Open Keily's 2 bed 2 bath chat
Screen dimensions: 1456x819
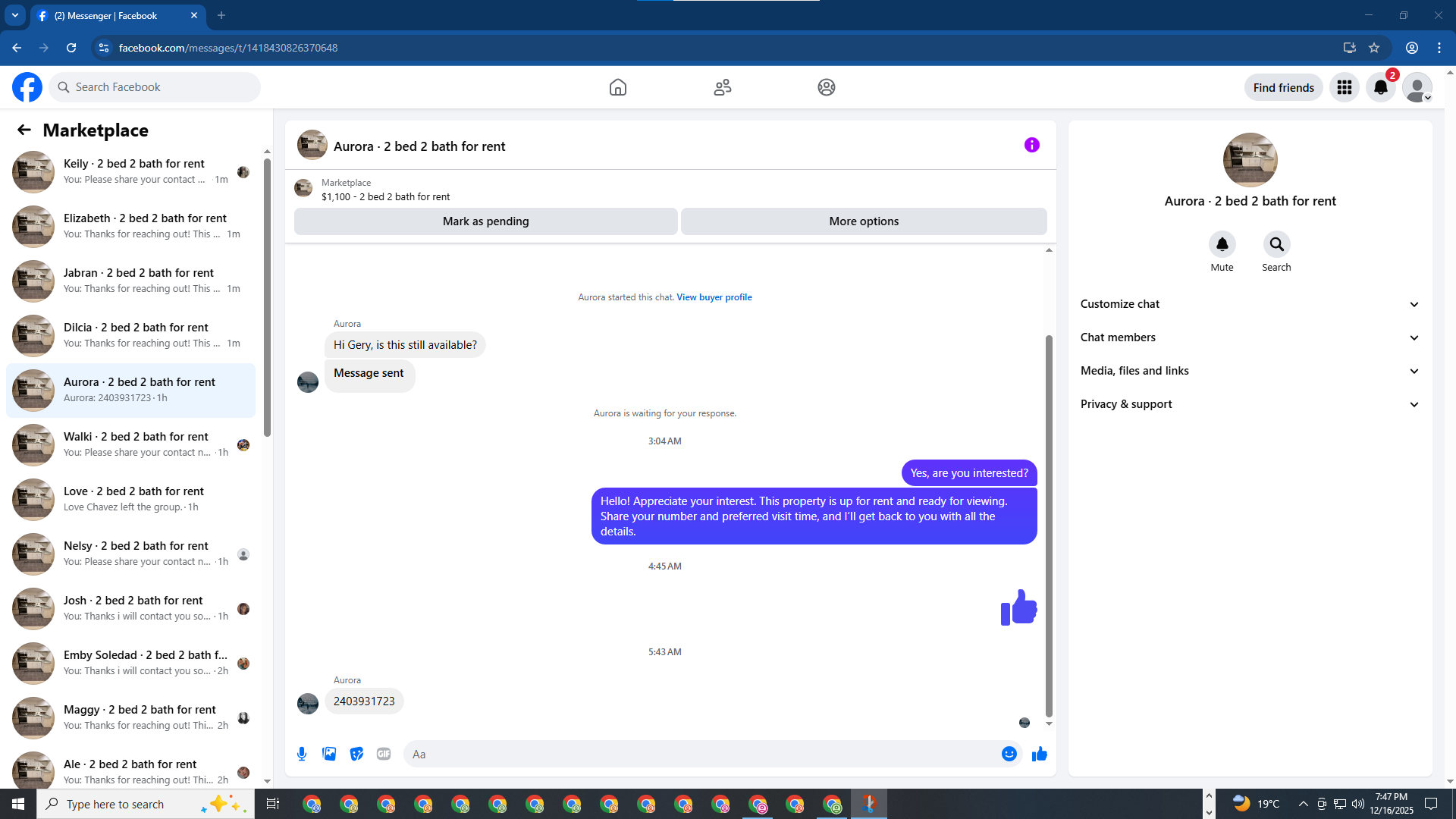[130, 171]
